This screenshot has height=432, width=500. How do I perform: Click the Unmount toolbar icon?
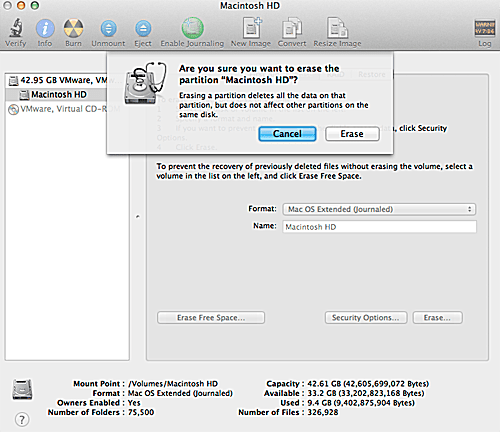click(x=108, y=28)
